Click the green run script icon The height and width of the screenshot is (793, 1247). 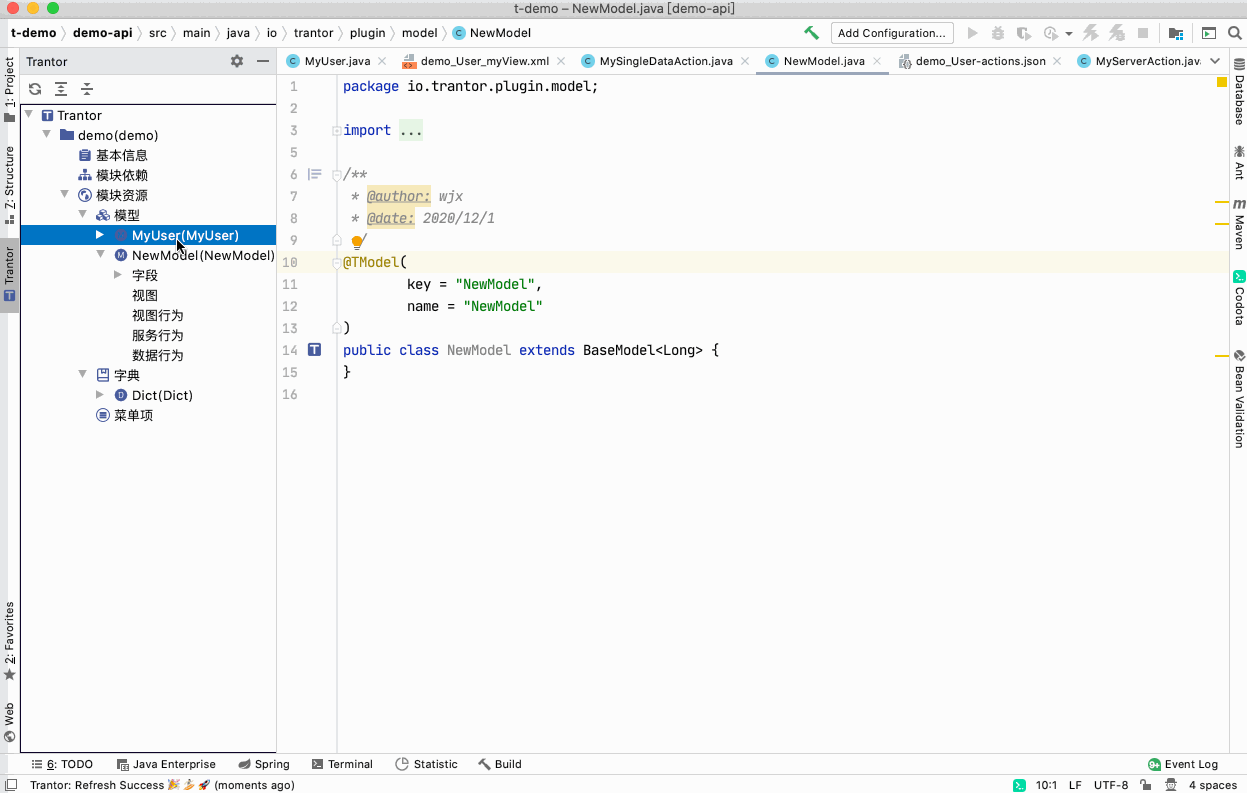1206,33
